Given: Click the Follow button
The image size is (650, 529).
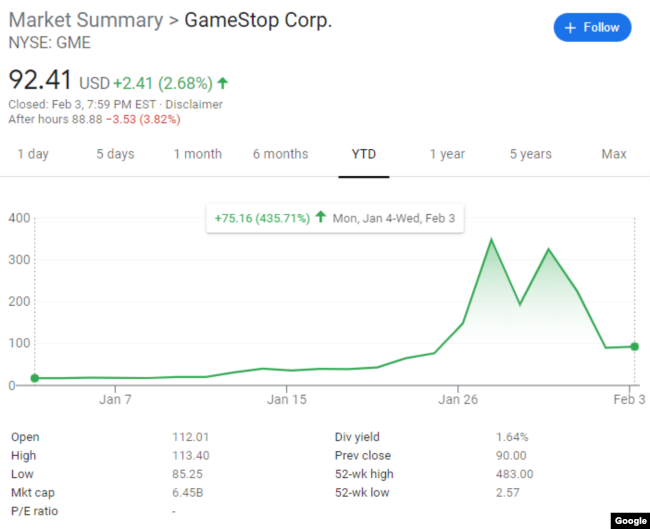Looking at the screenshot, I should point(592,28).
